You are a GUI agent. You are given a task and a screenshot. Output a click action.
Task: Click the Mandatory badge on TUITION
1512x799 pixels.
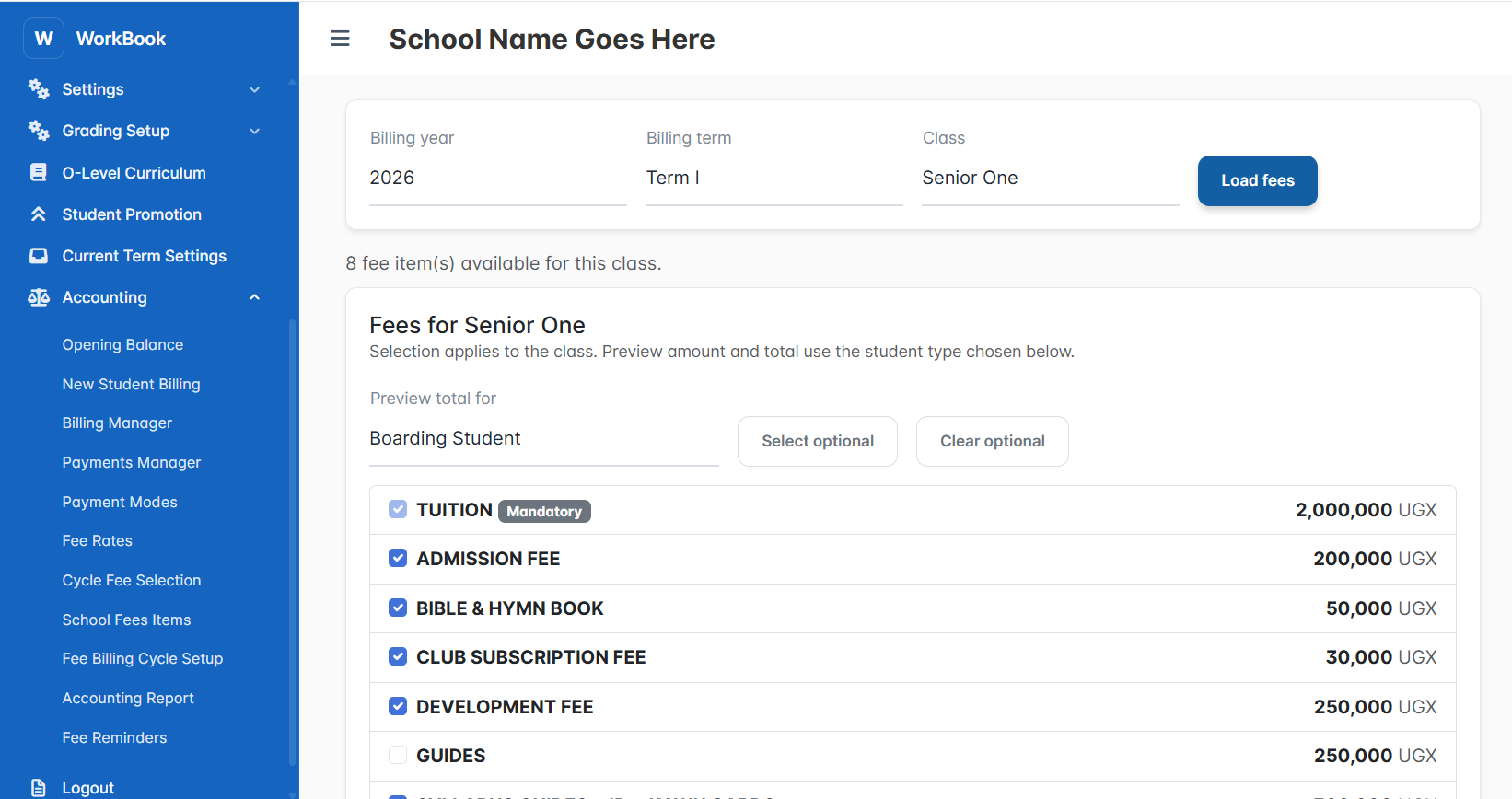pyautogui.click(x=544, y=511)
